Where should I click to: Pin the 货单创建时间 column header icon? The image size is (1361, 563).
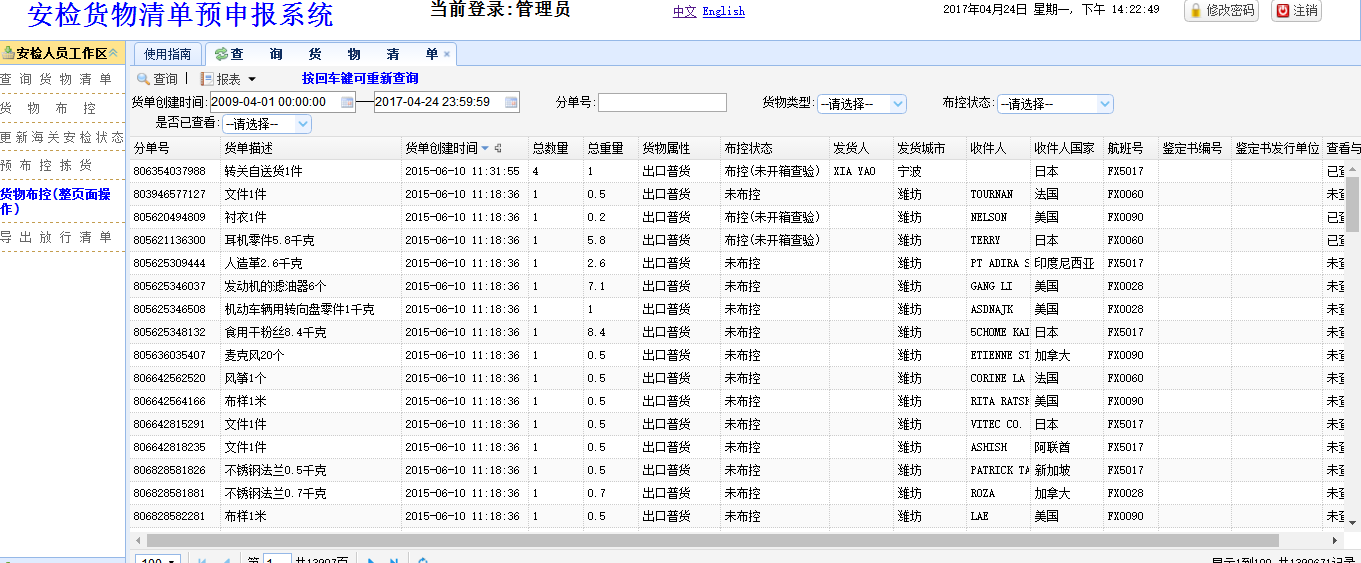pyautogui.click(x=498, y=148)
